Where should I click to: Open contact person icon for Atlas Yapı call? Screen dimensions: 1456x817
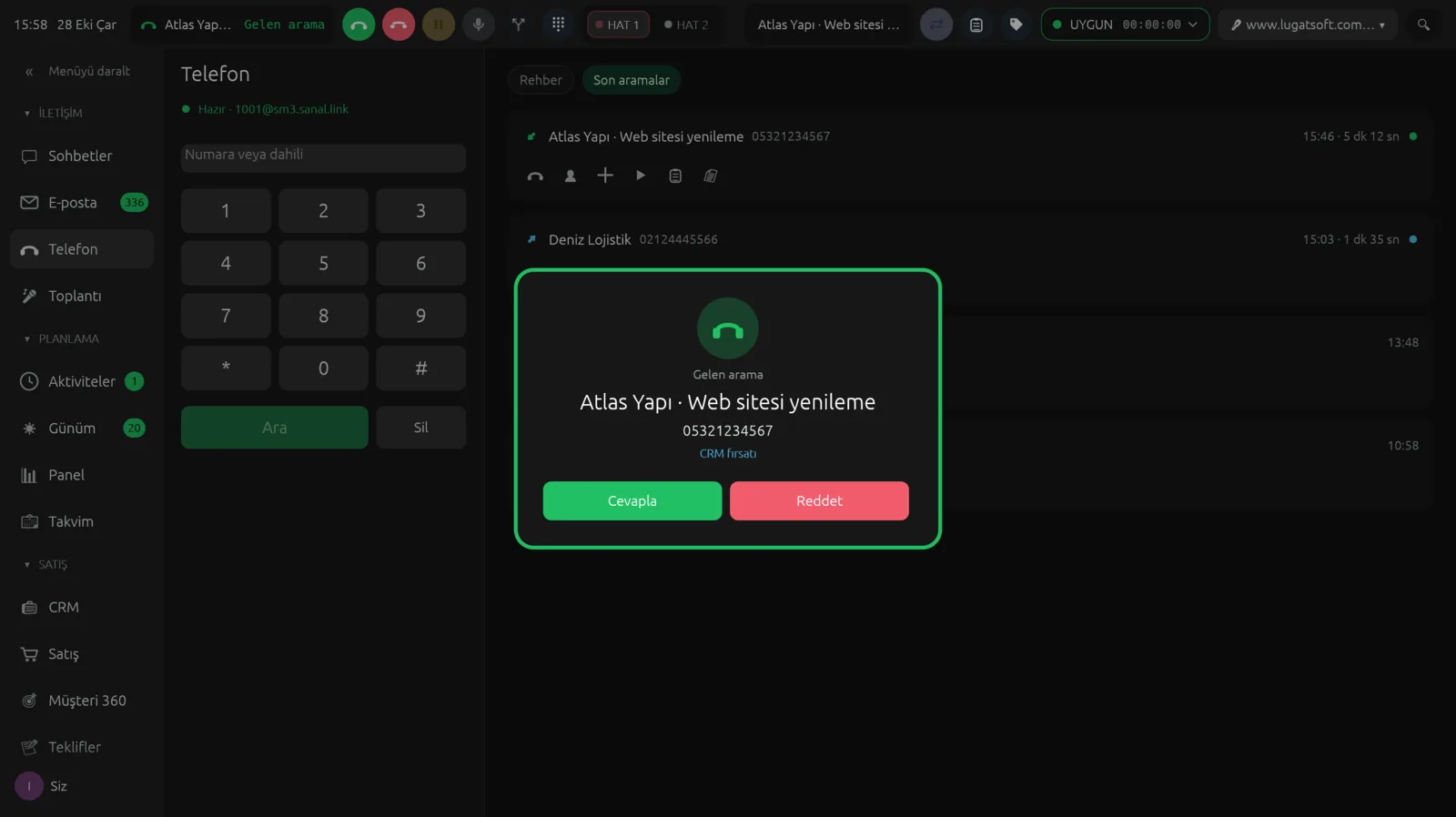(x=571, y=176)
